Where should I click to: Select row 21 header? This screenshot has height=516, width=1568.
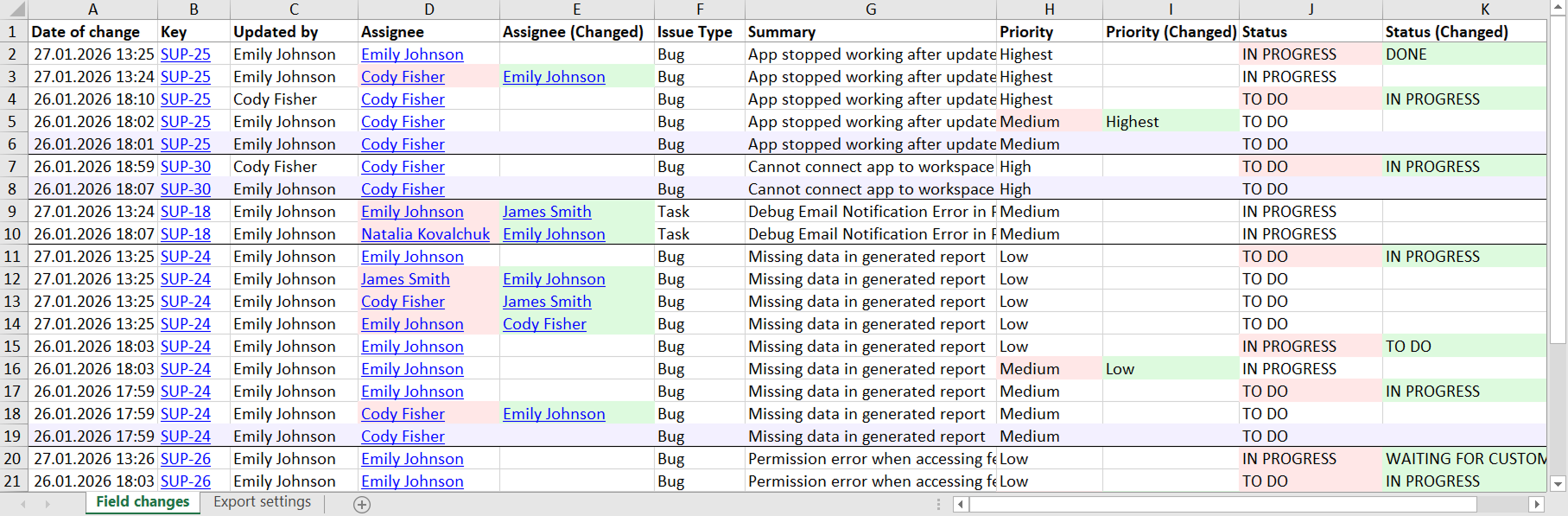[x=13, y=481]
